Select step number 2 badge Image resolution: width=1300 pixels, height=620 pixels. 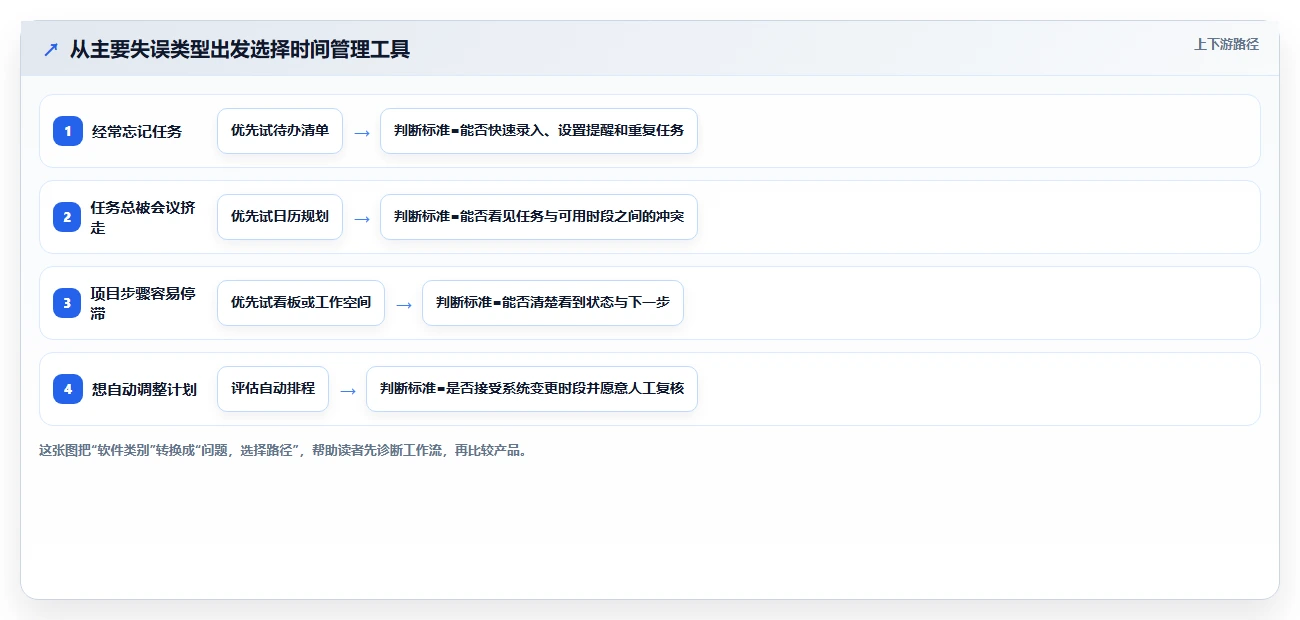coord(68,217)
